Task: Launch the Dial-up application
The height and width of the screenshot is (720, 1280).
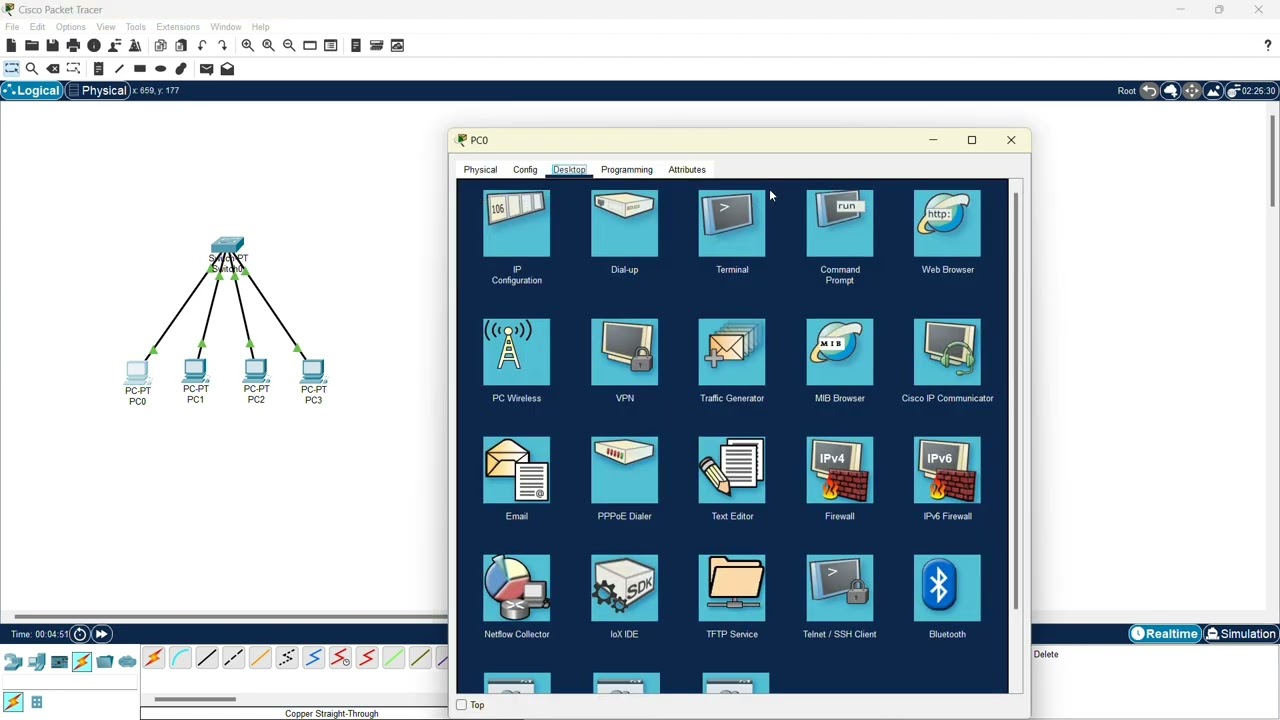Action: coord(624,224)
